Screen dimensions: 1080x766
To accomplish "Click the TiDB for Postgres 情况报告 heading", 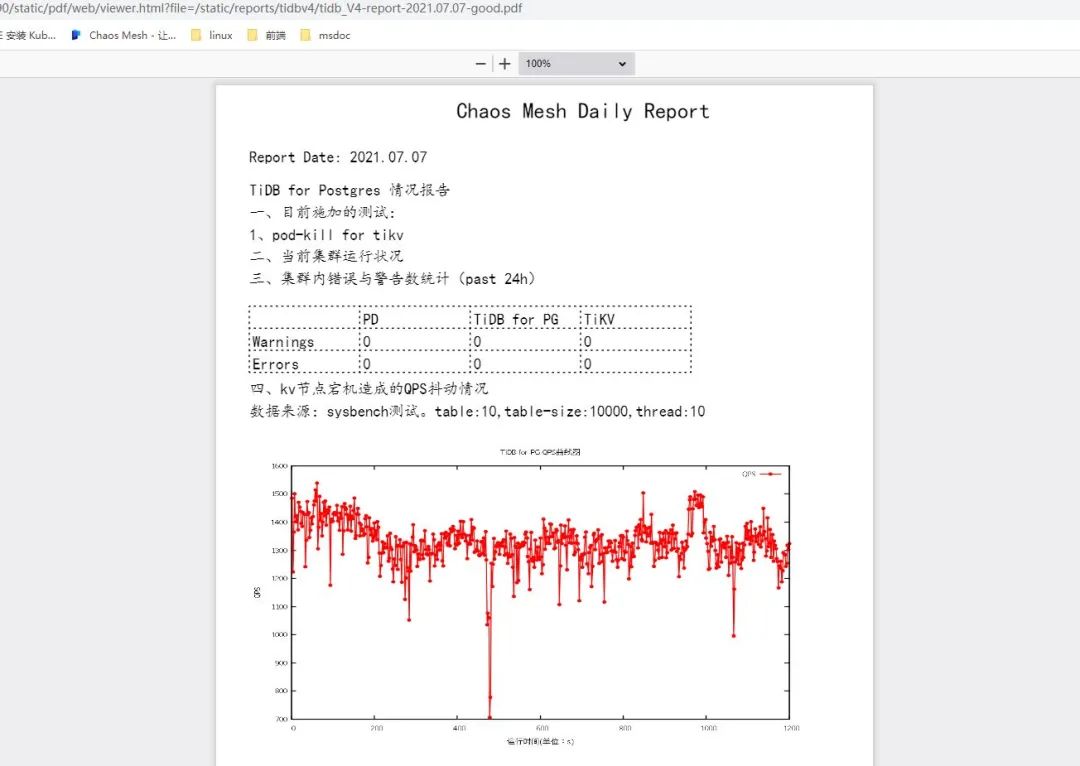I will pyautogui.click(x=349, y=189).
